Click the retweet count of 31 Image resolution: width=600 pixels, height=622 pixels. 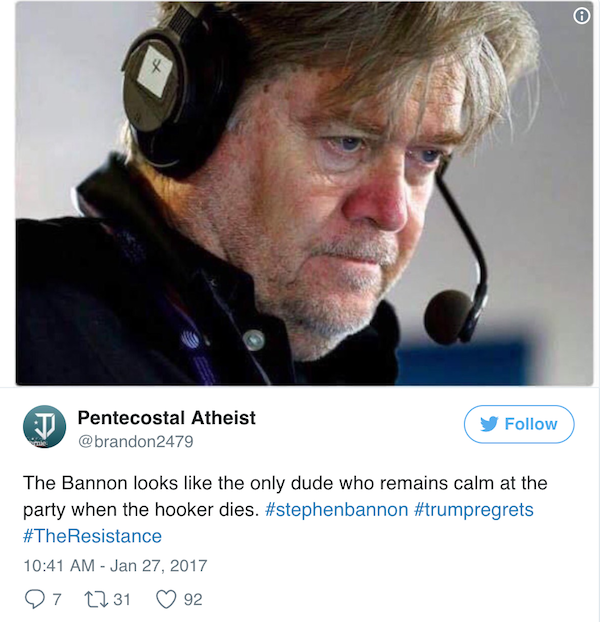122,599
